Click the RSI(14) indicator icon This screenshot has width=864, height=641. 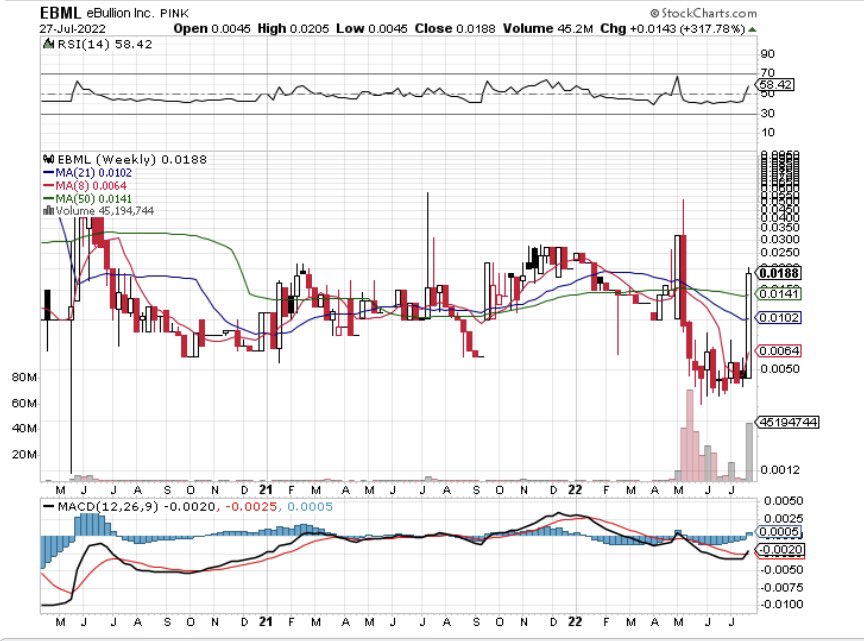pyautogui.click(x=49, y=44)
